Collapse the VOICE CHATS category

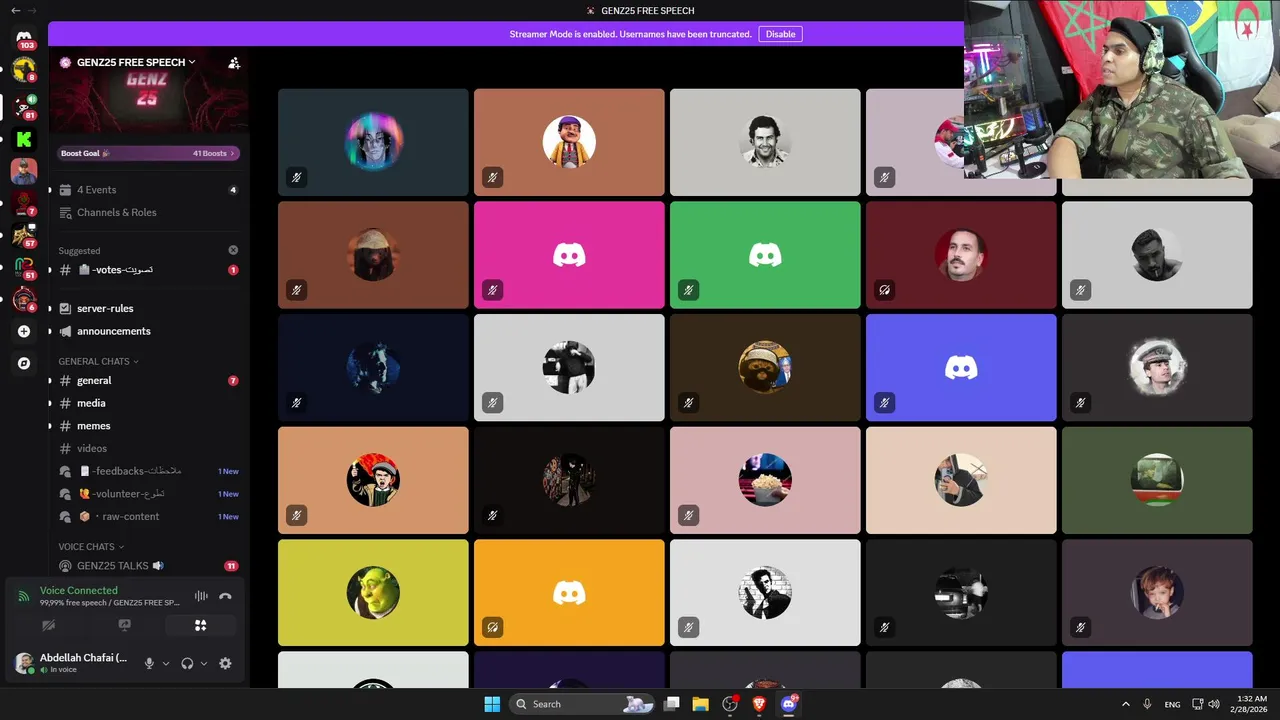tap(91, 547)
